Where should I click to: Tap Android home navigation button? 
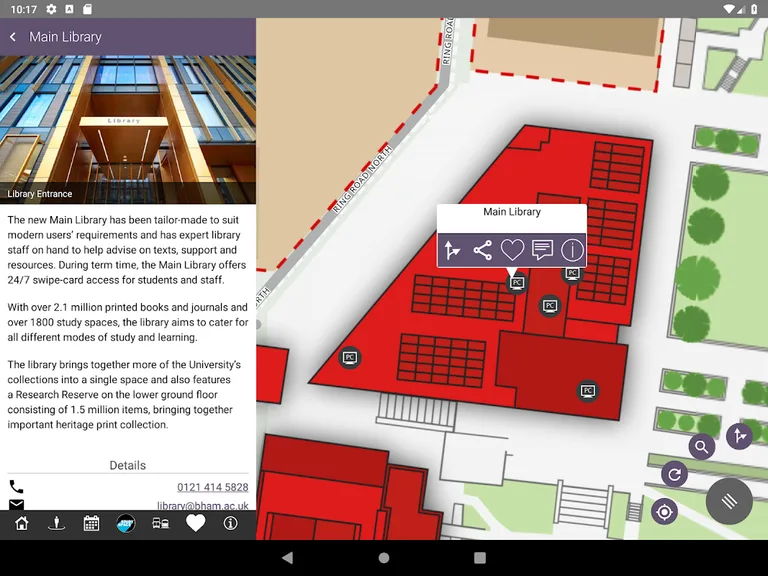(x=384, y=557)
